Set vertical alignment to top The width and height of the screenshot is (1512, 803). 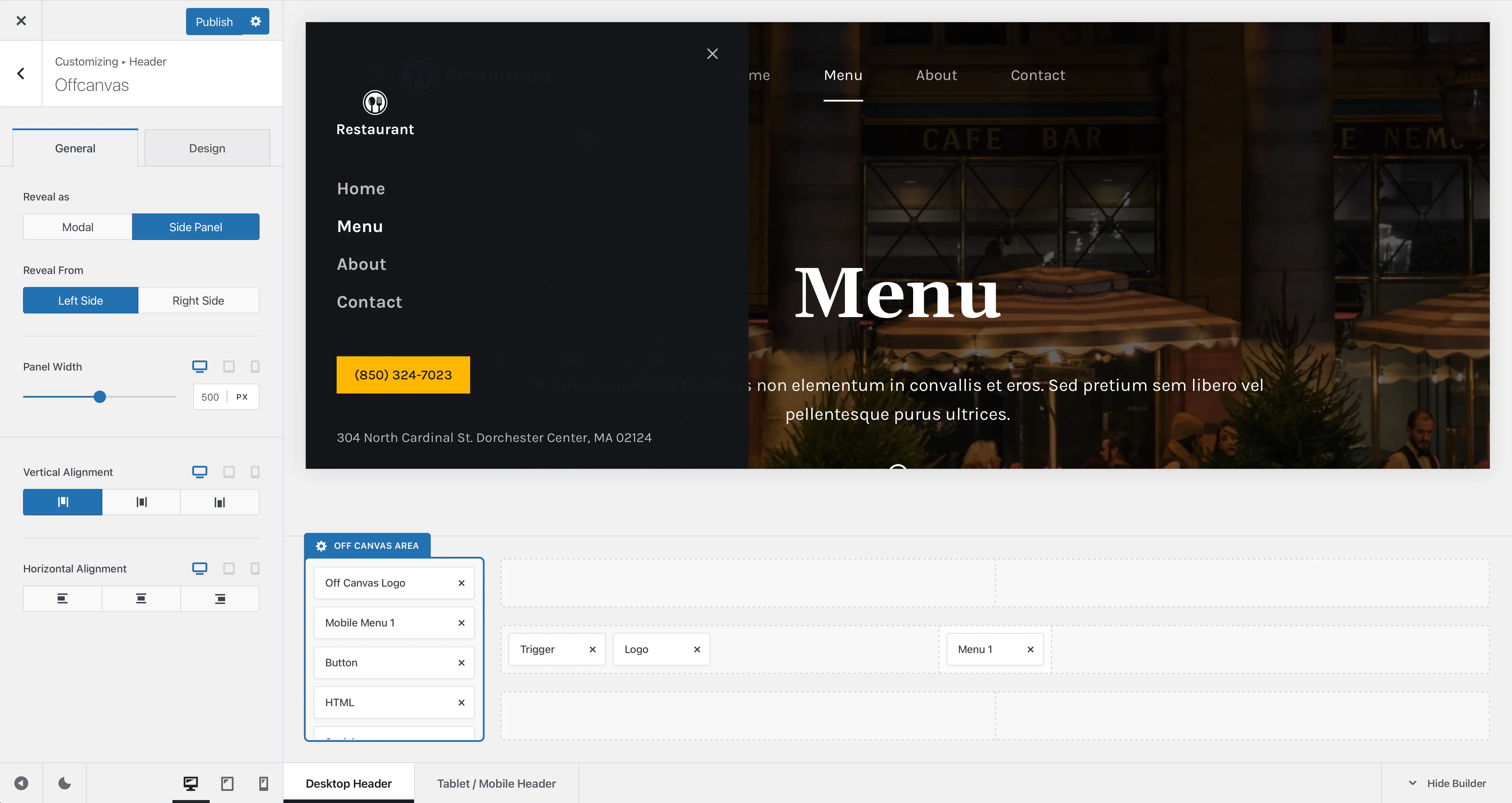pyautogui.click(x=63, y=502)
